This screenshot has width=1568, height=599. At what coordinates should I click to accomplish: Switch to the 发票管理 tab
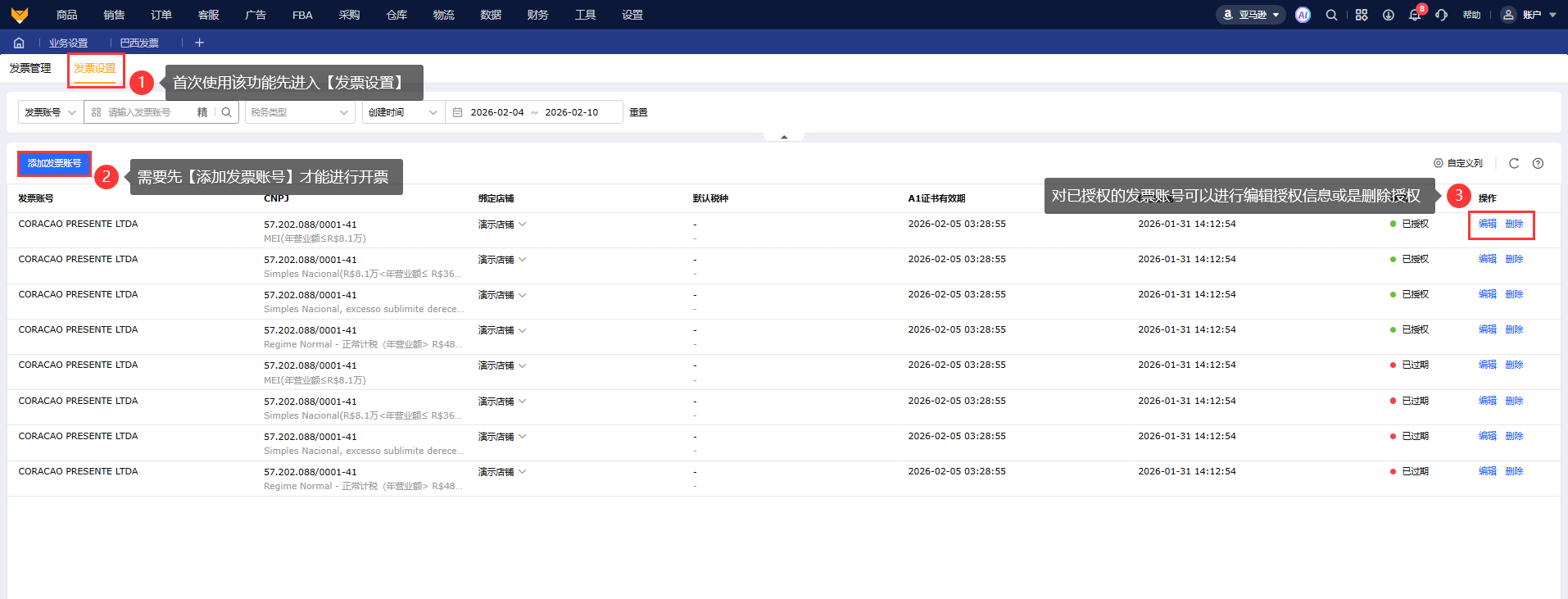[30, 68]
